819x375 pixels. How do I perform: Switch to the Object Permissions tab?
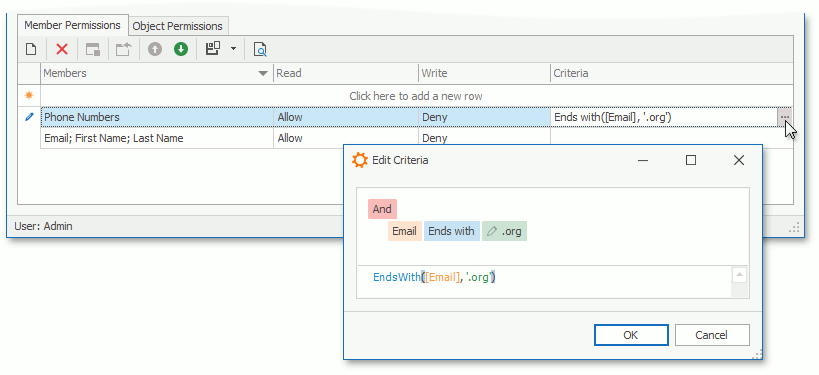[178, 26]
